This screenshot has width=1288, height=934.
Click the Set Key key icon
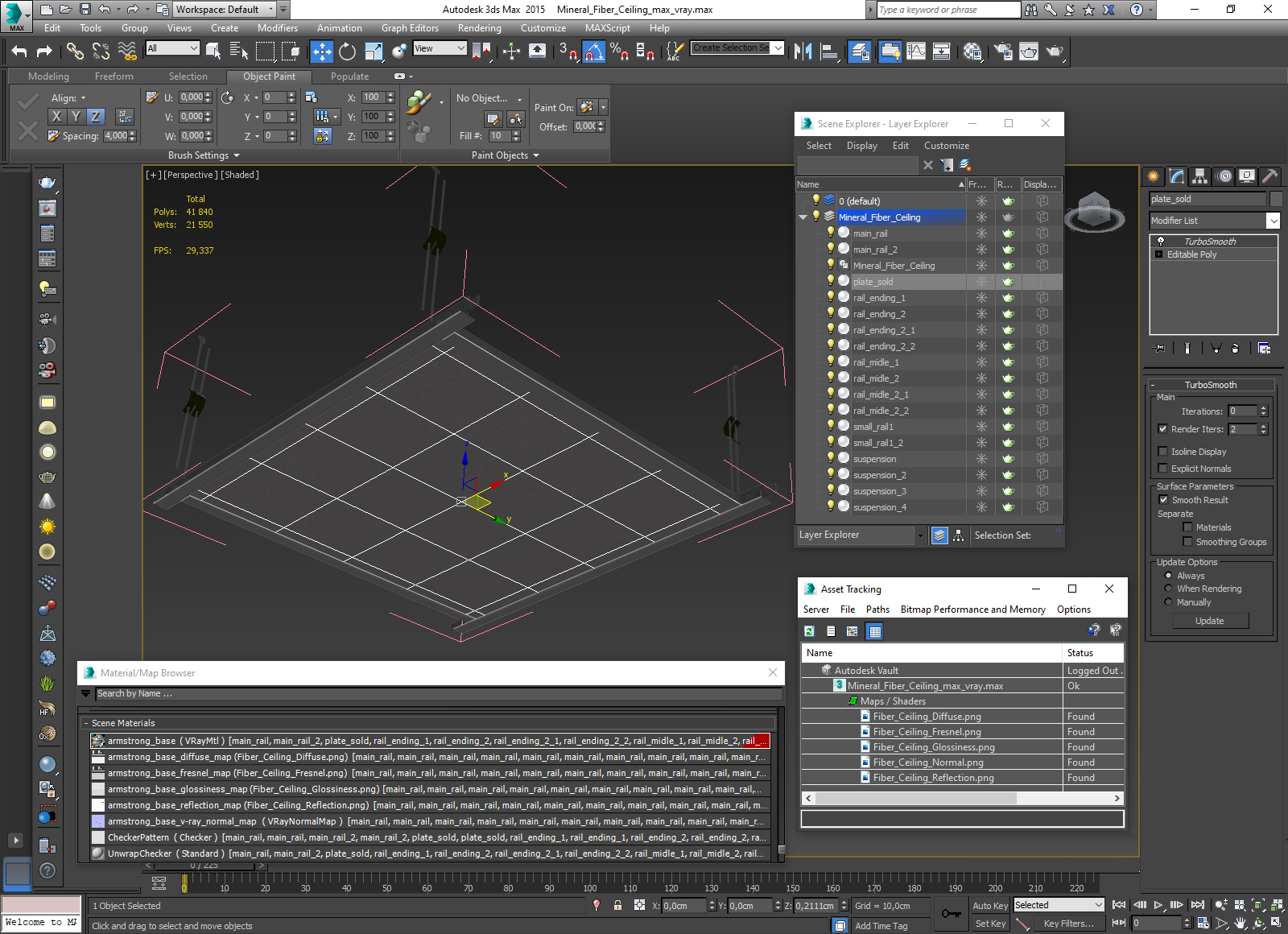(x=951, y=914)
